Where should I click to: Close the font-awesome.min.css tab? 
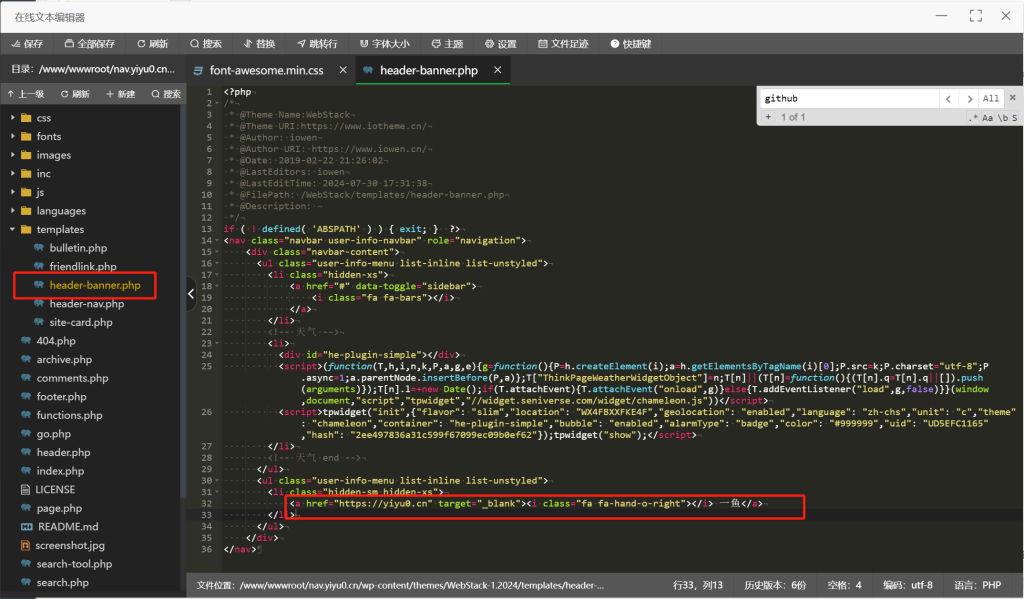click(343, 70)
